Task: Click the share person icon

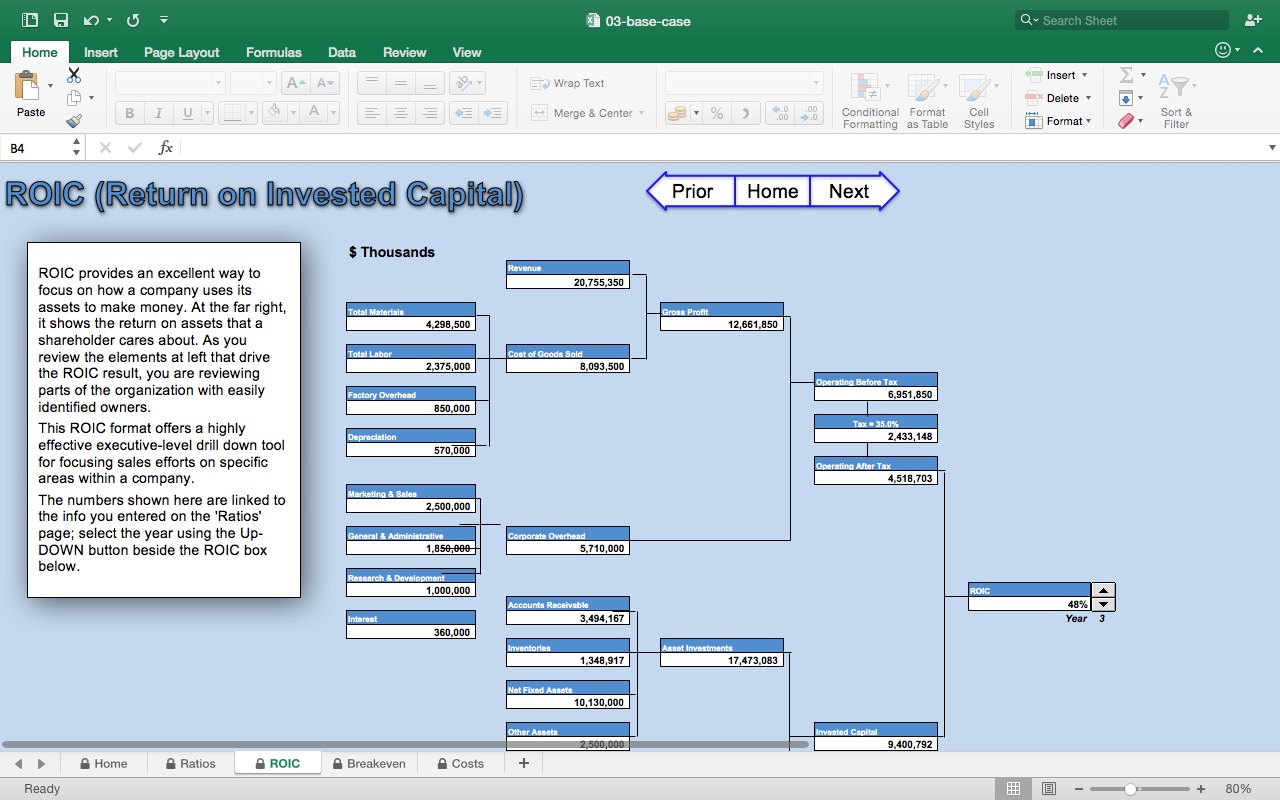Action: (1253, 20)
